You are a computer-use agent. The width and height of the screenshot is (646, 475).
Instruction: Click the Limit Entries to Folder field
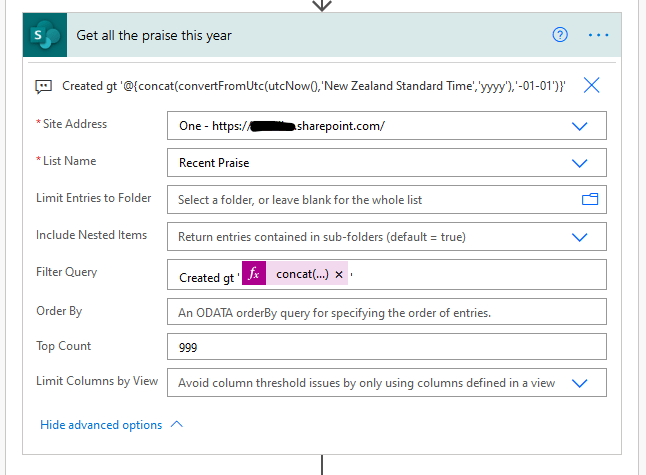coord(370,200)
